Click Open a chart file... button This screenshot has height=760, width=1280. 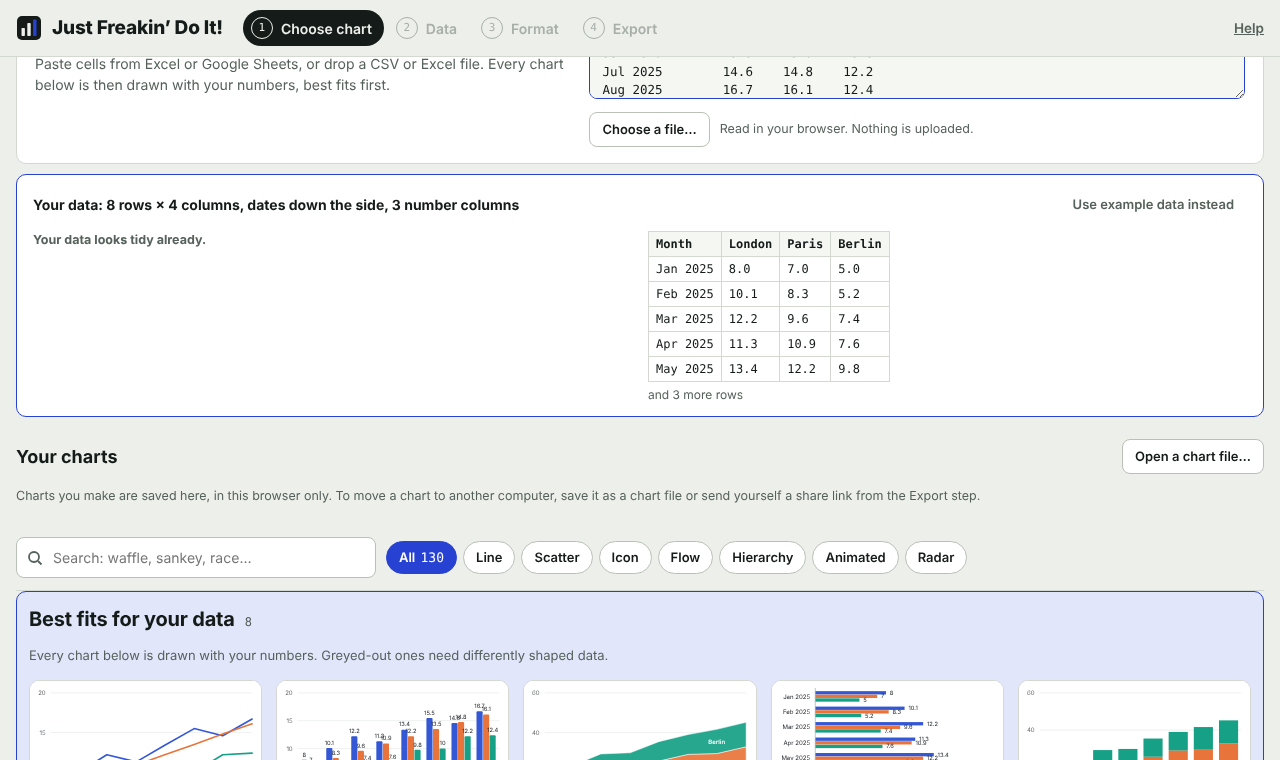[x=1192, y=456]
